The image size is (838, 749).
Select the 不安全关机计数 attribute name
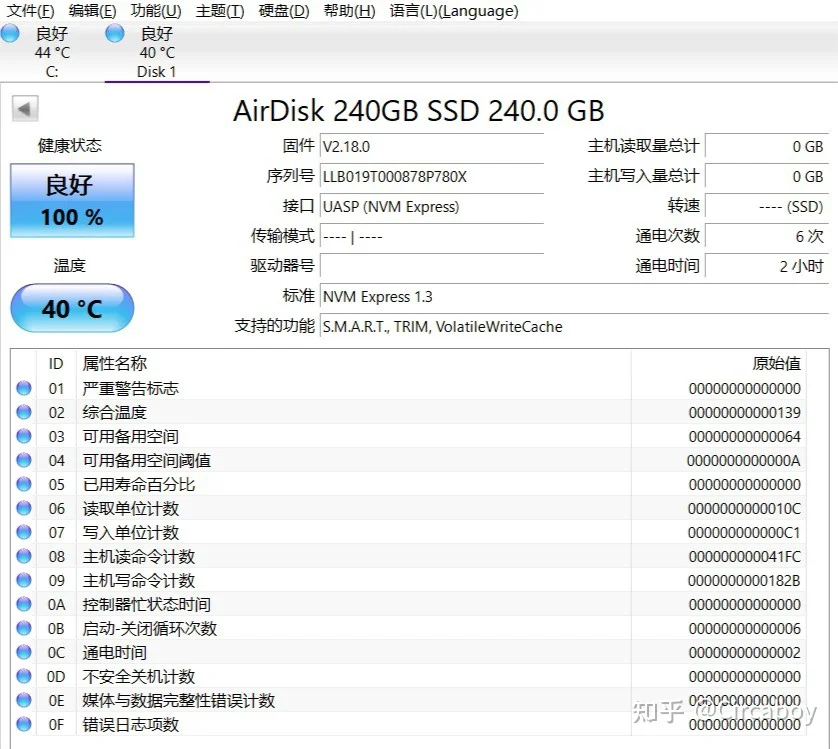[x=138, y=676]
